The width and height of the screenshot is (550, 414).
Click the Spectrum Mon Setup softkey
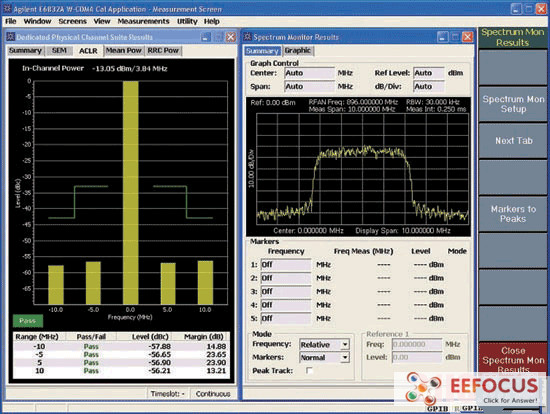513,104
